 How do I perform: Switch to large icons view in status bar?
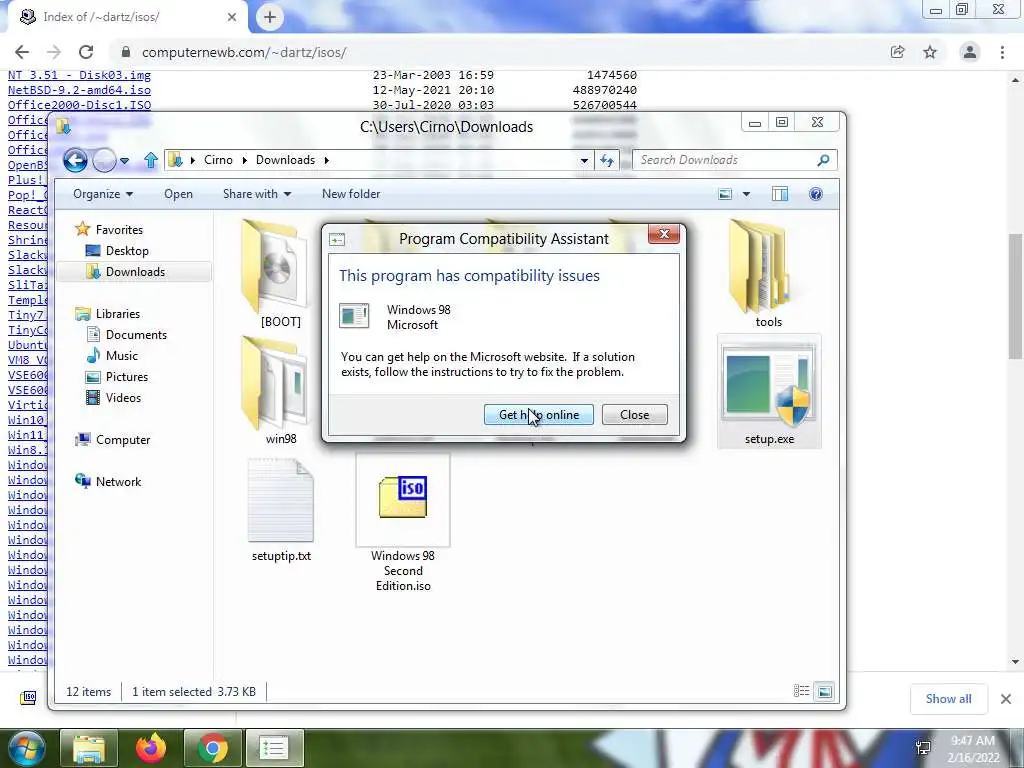click(825, 691)
